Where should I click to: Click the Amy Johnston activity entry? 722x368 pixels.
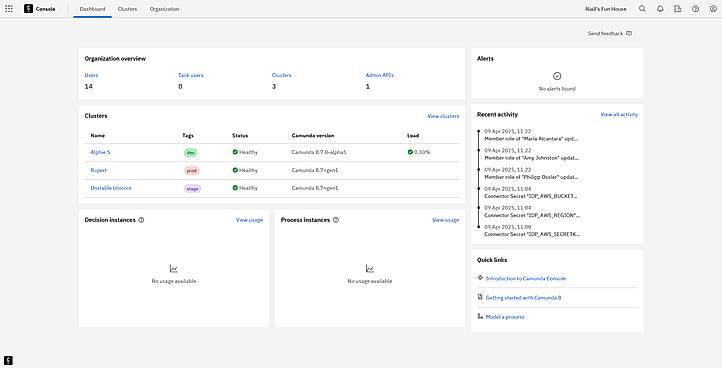(x=531, y=154)
